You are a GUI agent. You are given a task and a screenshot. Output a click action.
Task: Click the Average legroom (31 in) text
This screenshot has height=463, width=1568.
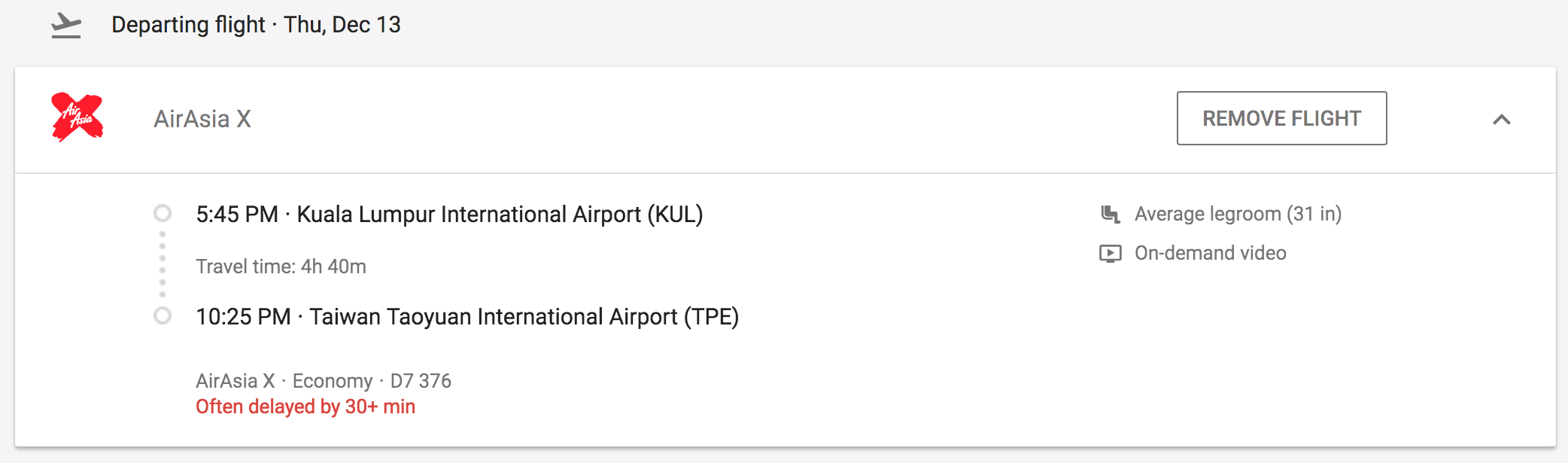pyautogui.click(x=1238, y=215)
